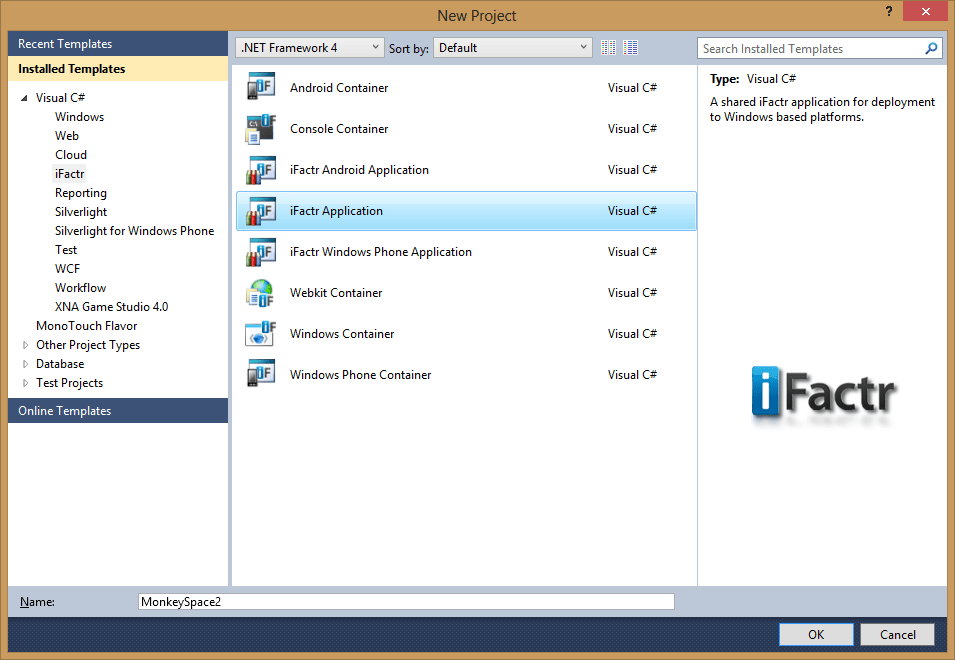The image size is (955, 660).
Task: Select the Cloud category
Action: pos(71,155)
